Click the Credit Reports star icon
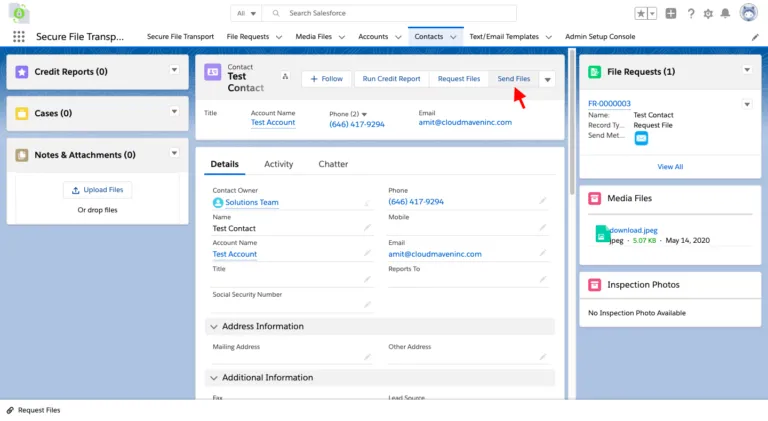 coord(22,72)
